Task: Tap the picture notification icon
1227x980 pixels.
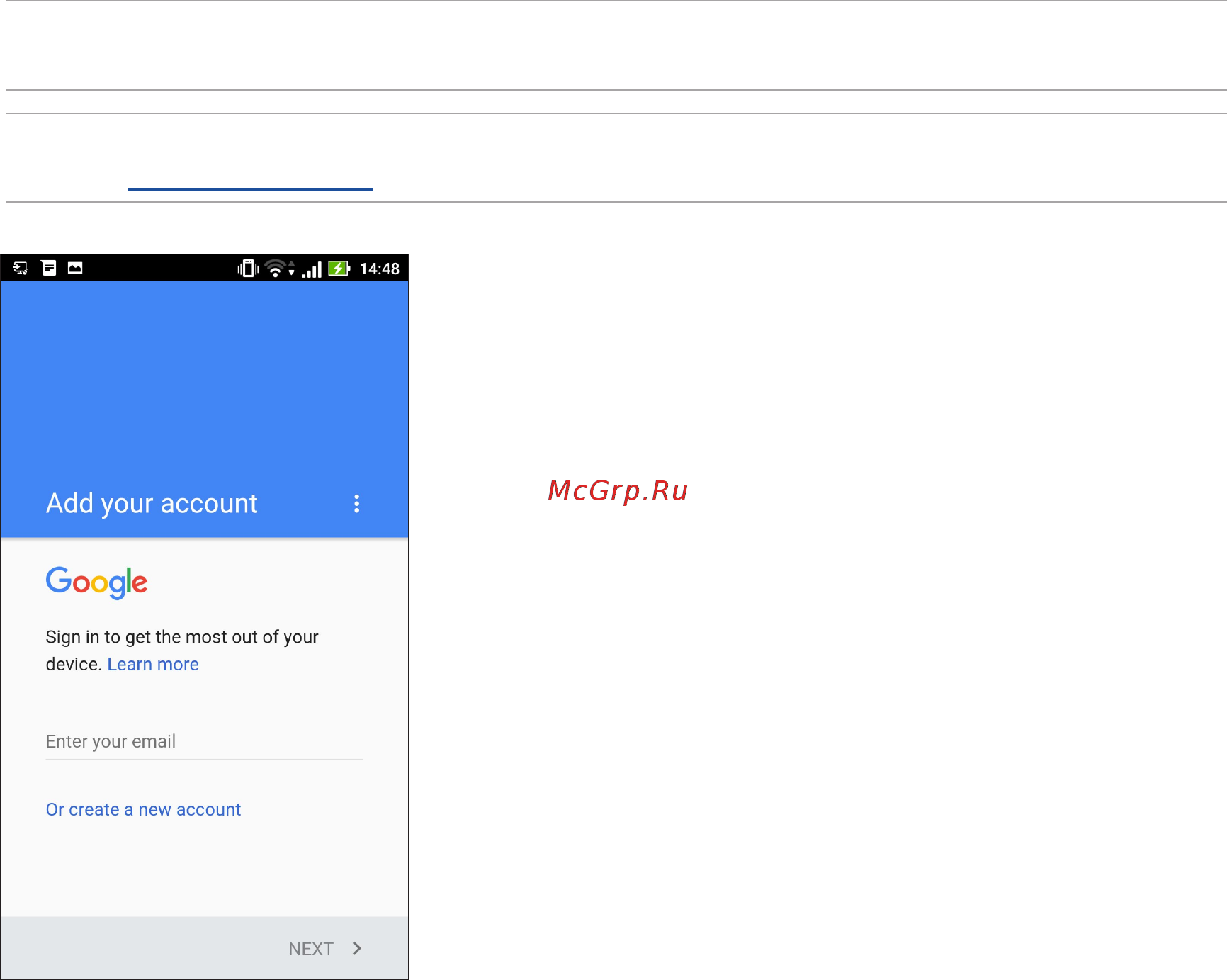Action: tap(75, 268)
